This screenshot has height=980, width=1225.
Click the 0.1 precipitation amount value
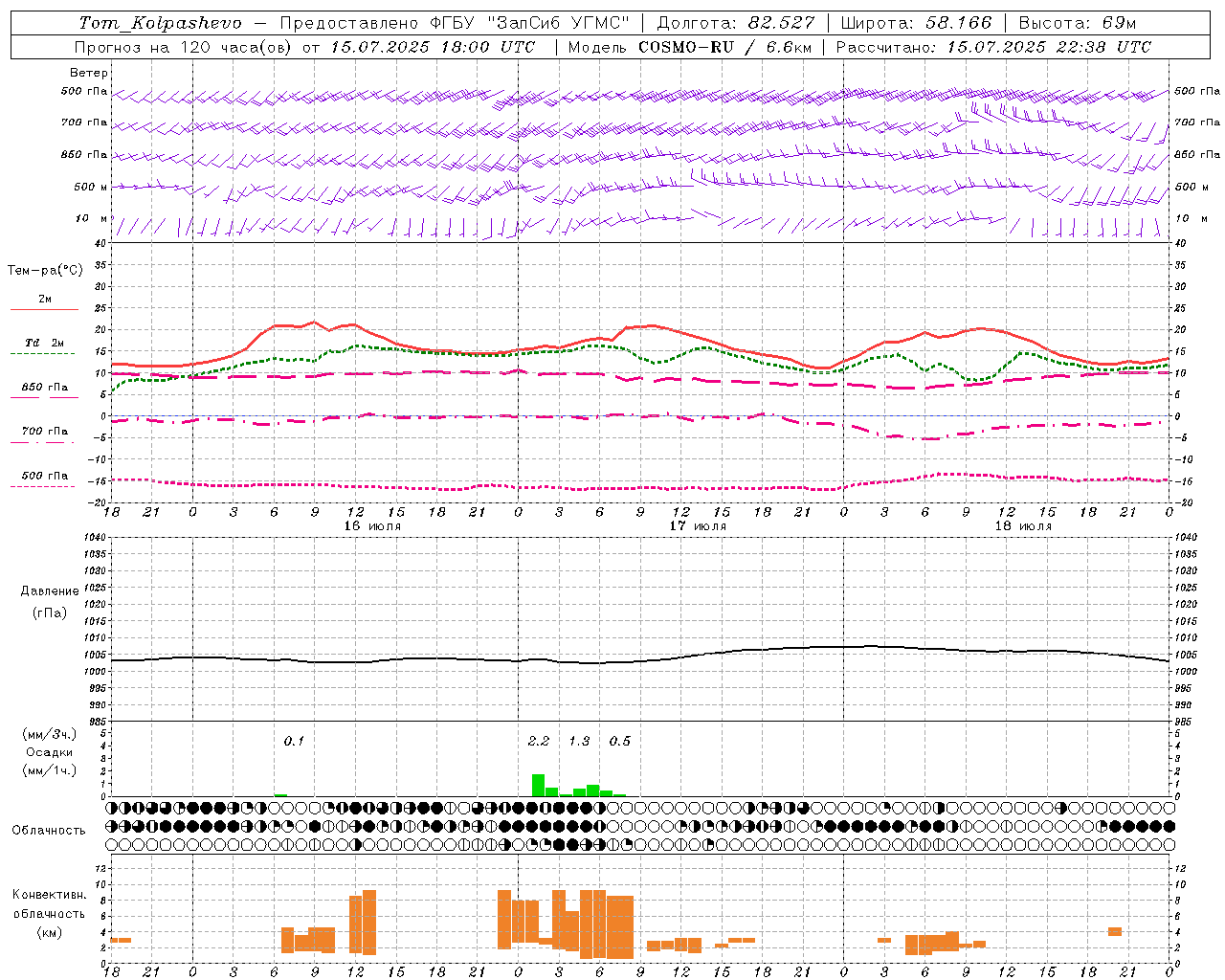[294, 741]
